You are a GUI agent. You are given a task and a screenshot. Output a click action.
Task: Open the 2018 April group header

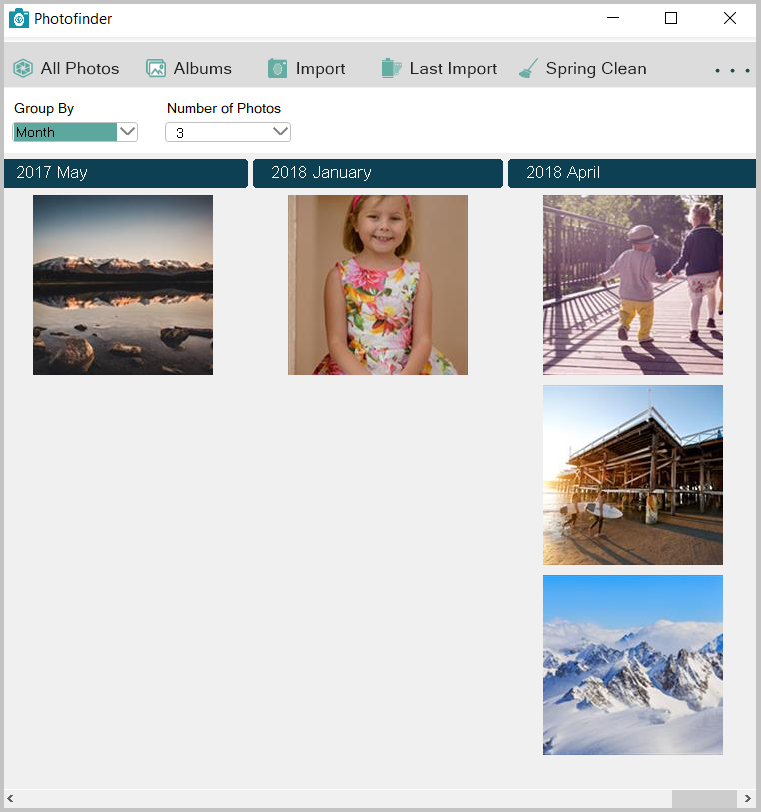[x=632, y=173]
